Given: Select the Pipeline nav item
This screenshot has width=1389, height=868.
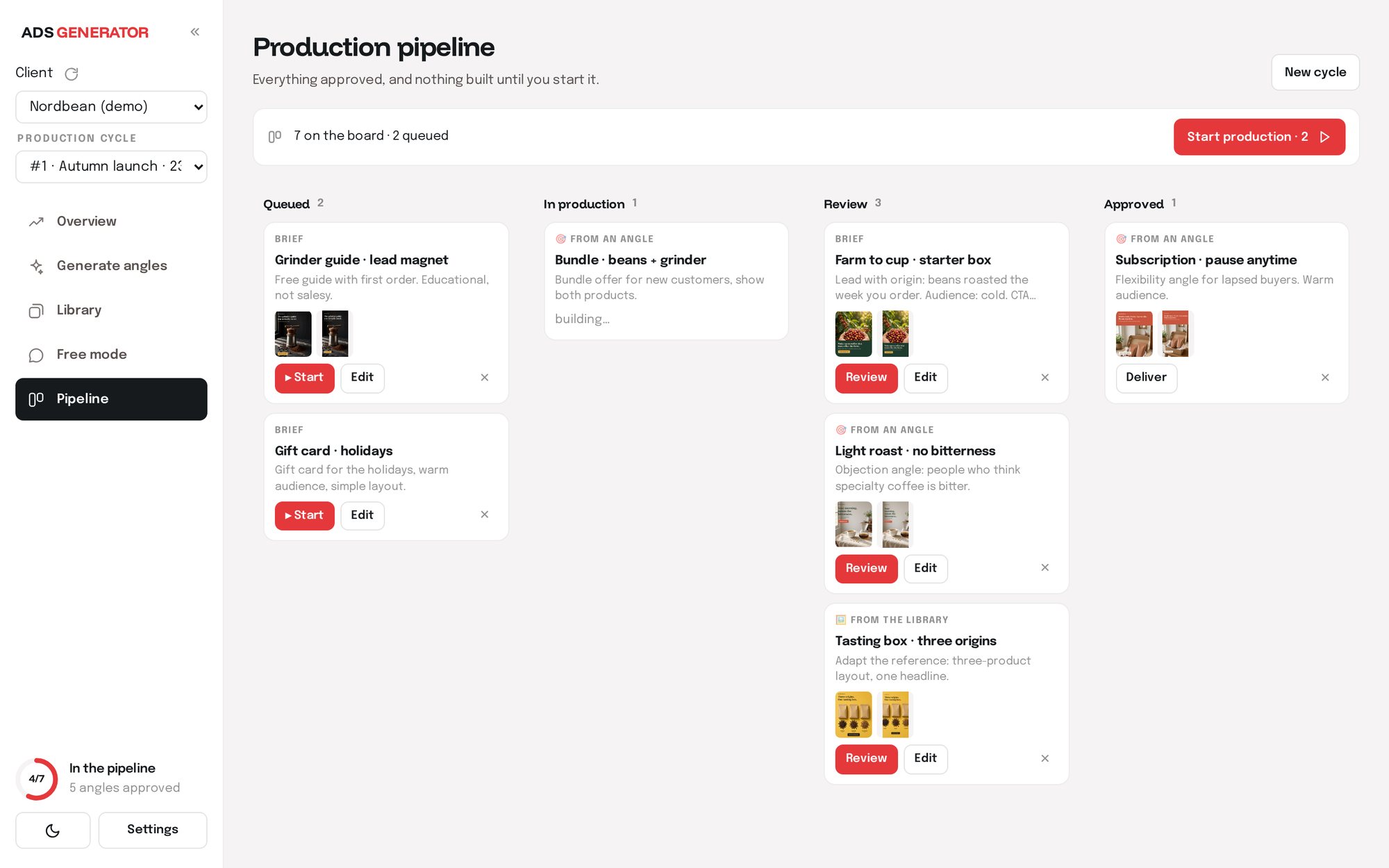Looking at the screenshot, I should [111, 399].
